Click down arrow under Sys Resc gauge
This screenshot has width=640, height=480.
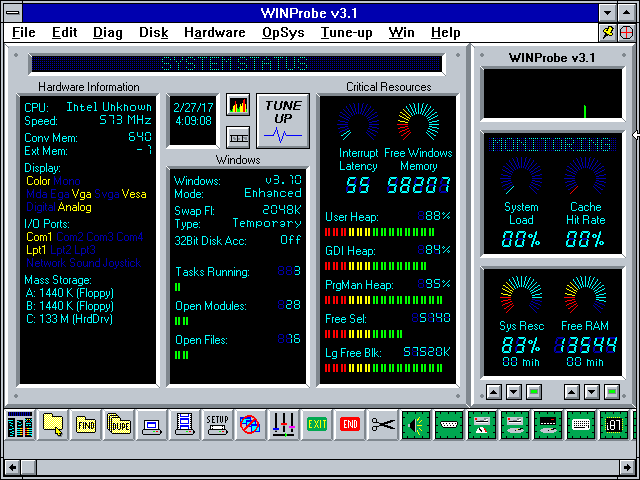[x=514, y=392]
